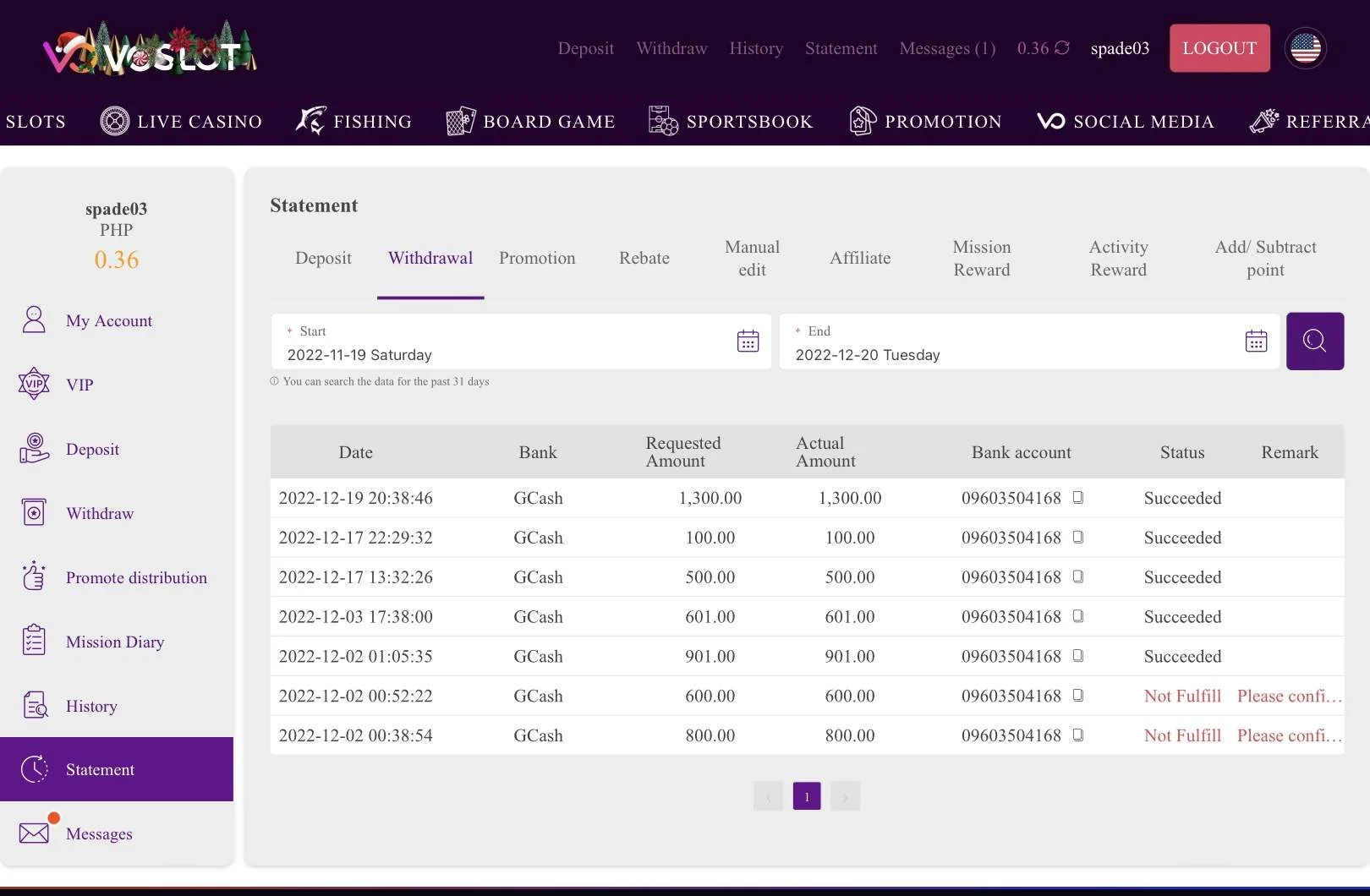Open the Start date calendar icon
Image resolution: width=1370 pixels, height=896 pixels.
pos(748,341)
